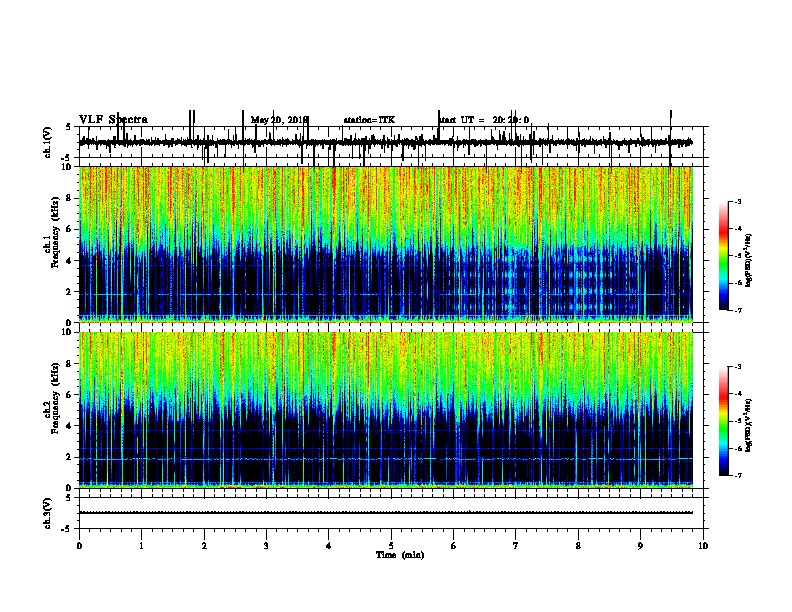The image size is (792, 612).
Task: Click time axis tick label "7"
Action: [516, 546]
